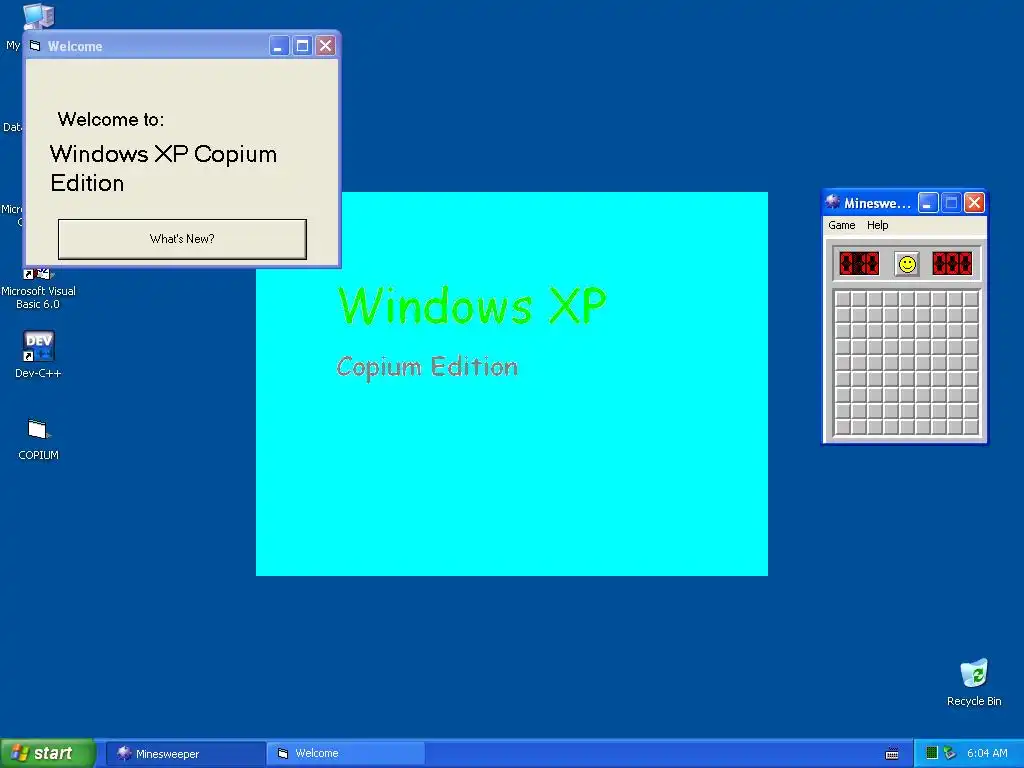The height and width of the screenshot is (768, 1024).
Task: Click the keyboard icon in the taskbar
Action: 891,754
